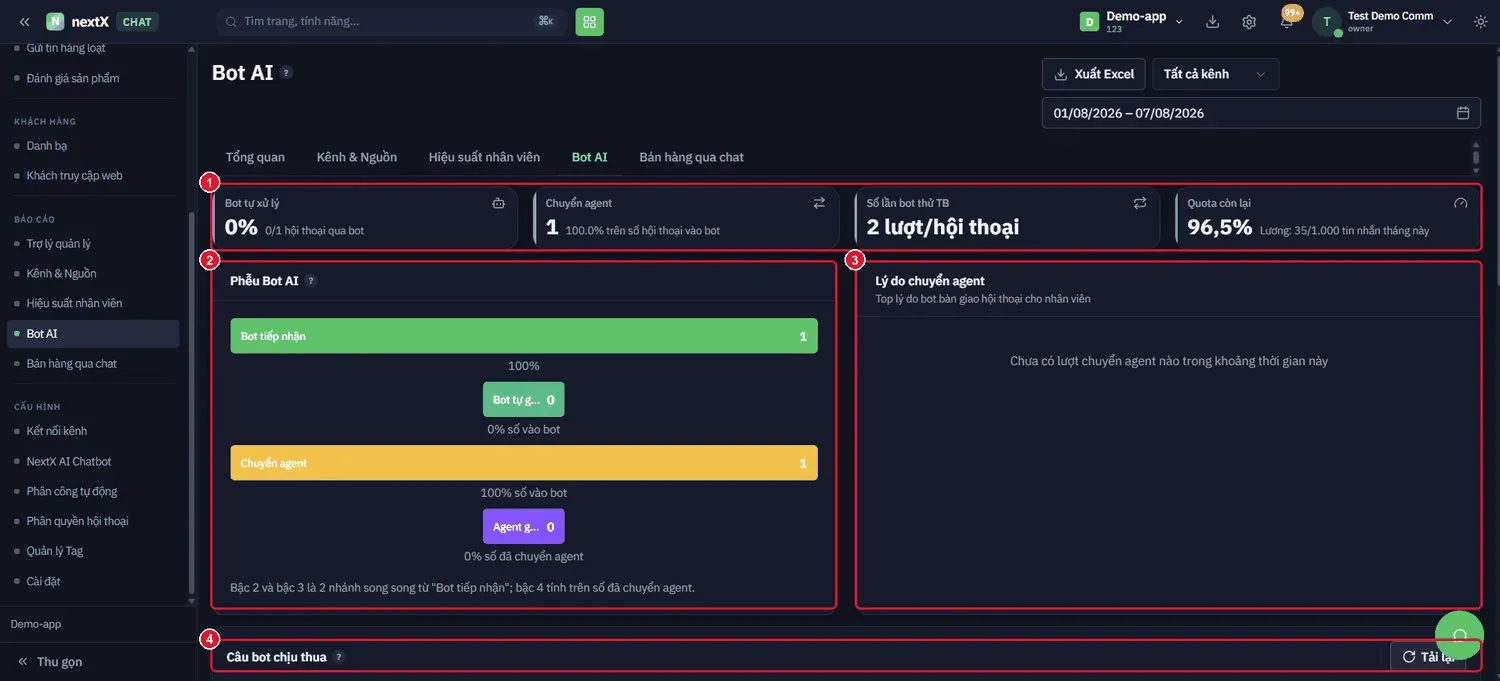Click green Bot tự g... funnel block
This screenshot has width=1500, height=681.
(x=524, y=400)
